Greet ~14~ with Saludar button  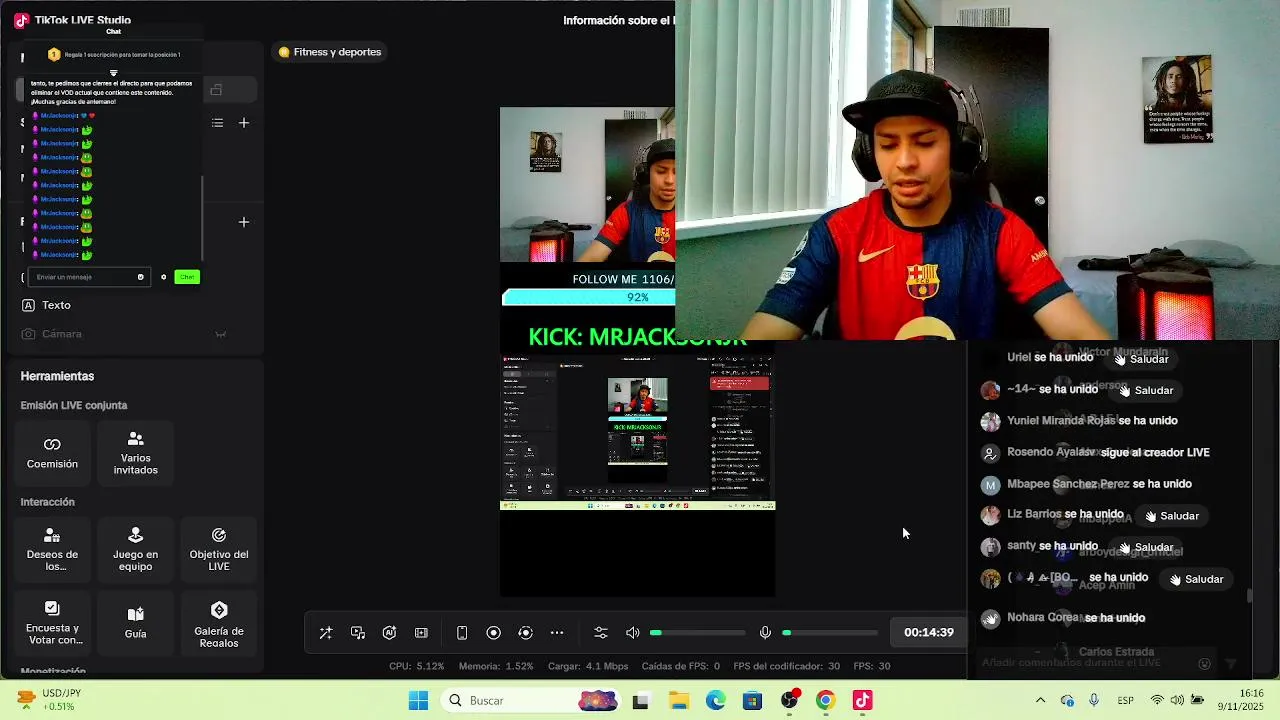point(1145,390)
